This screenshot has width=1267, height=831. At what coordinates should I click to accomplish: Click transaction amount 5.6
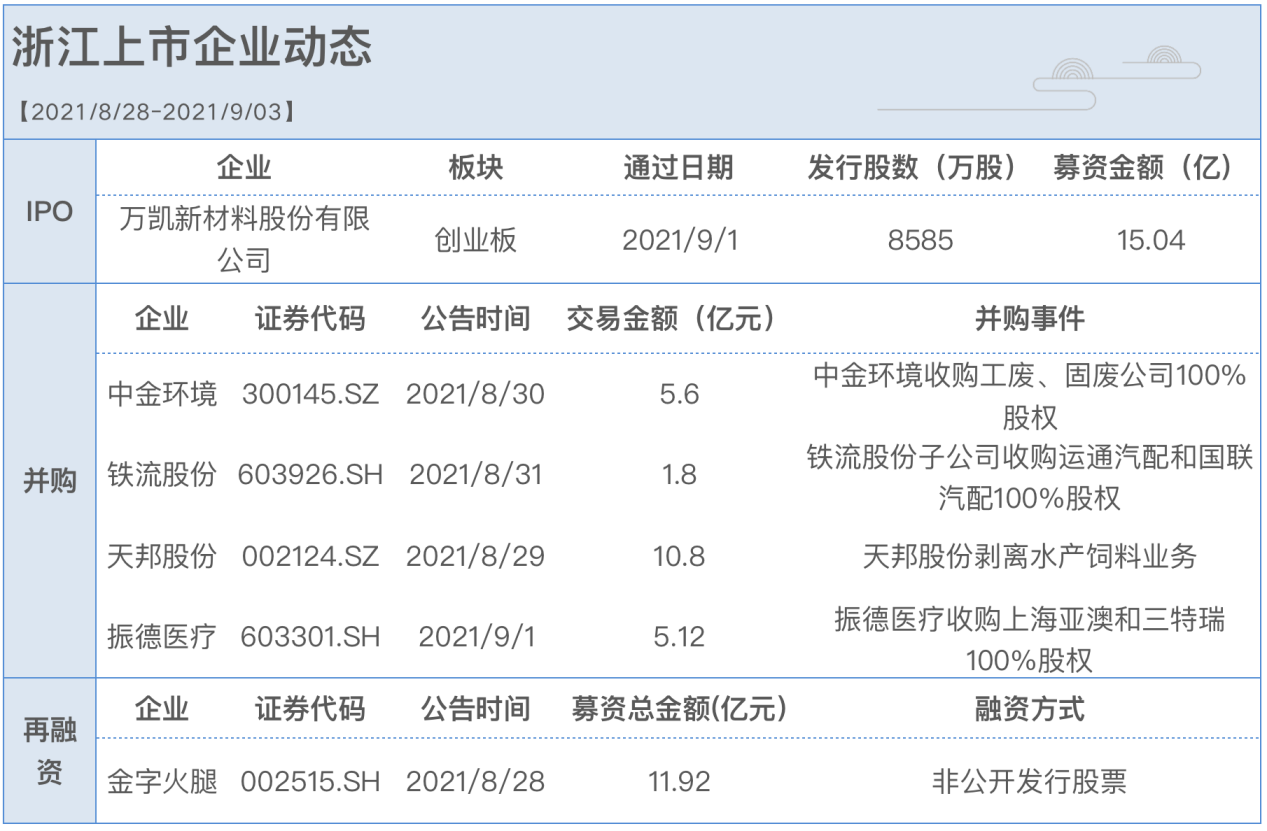coord(679,394)
